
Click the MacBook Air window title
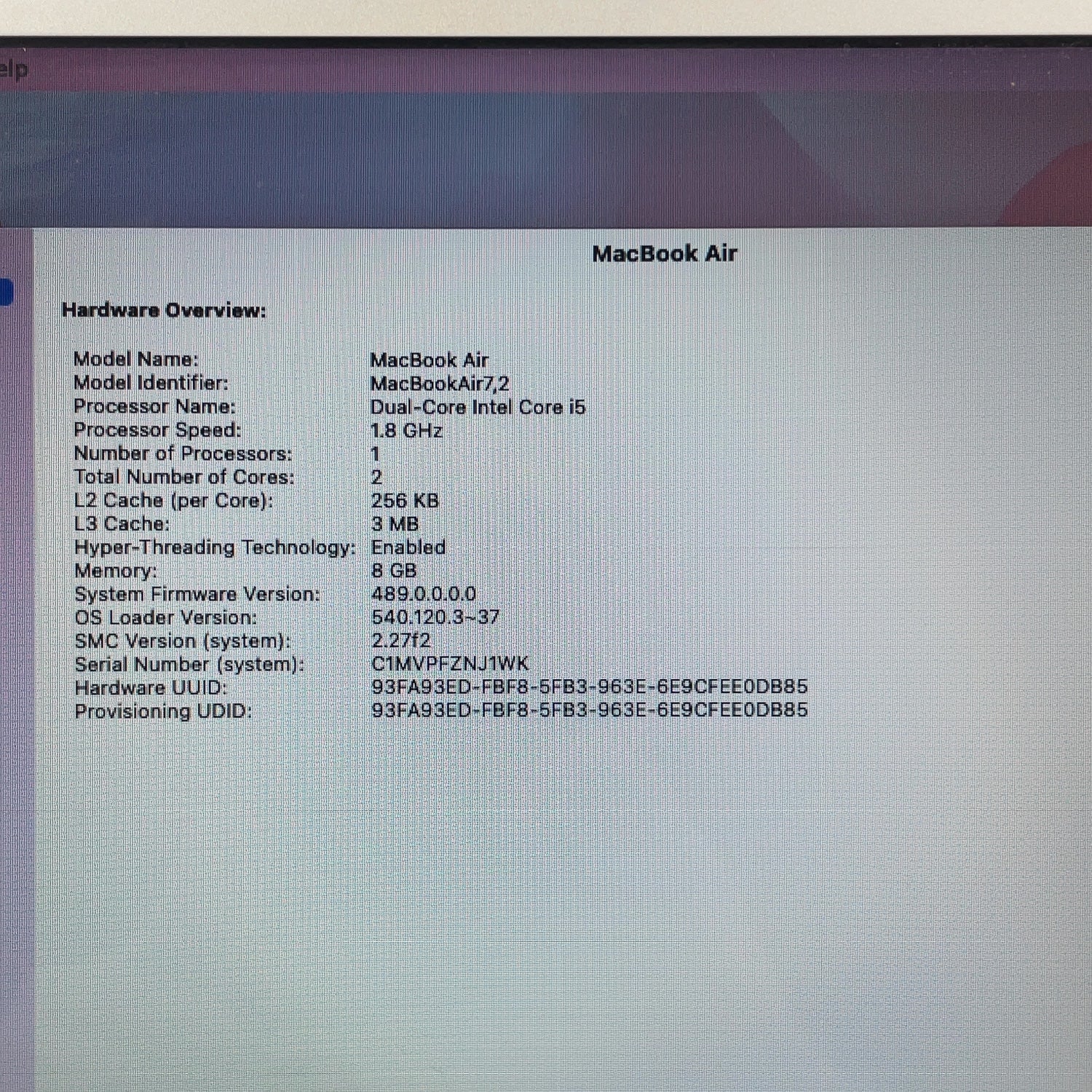point(664,253)
